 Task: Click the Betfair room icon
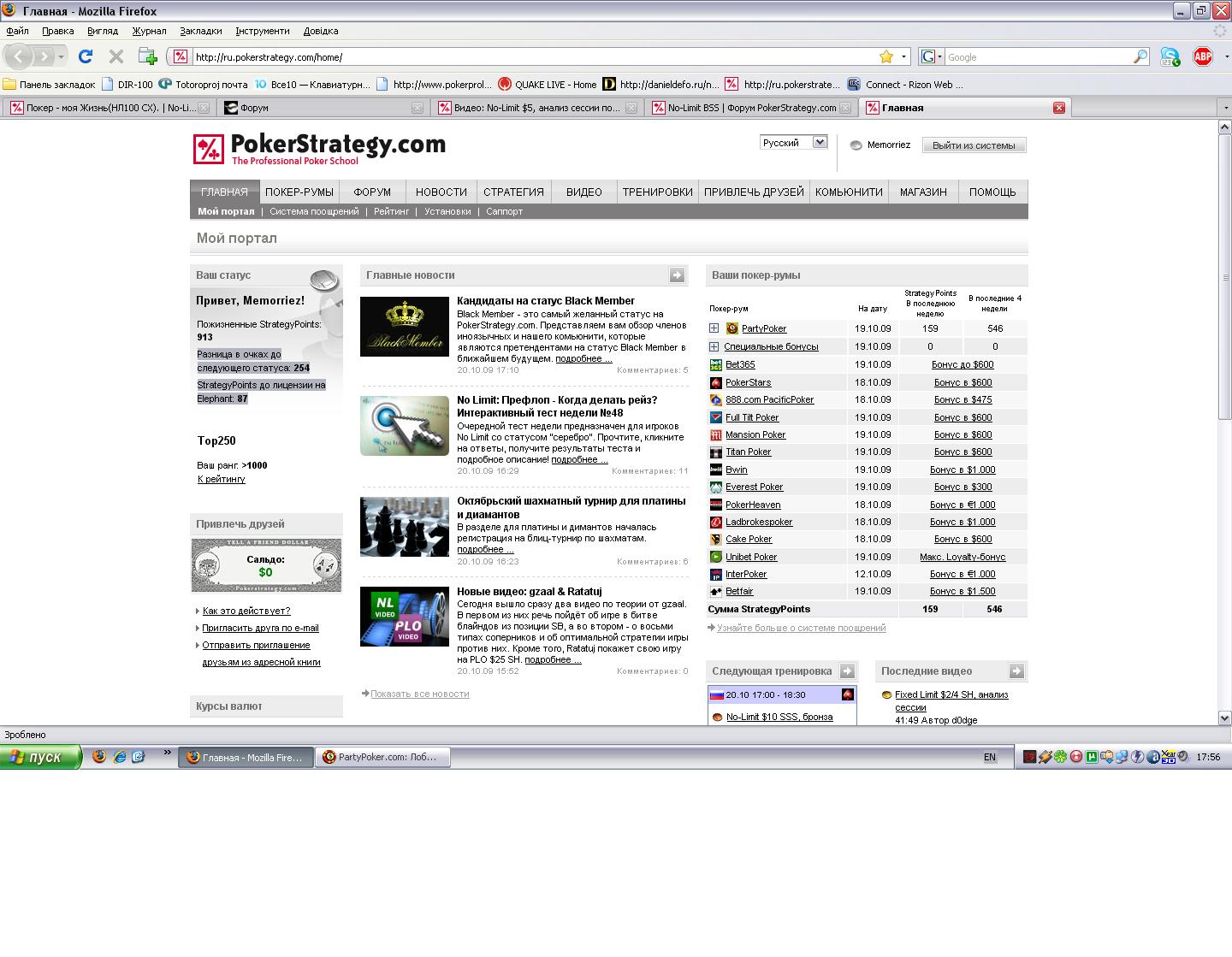tap(716, 591)
